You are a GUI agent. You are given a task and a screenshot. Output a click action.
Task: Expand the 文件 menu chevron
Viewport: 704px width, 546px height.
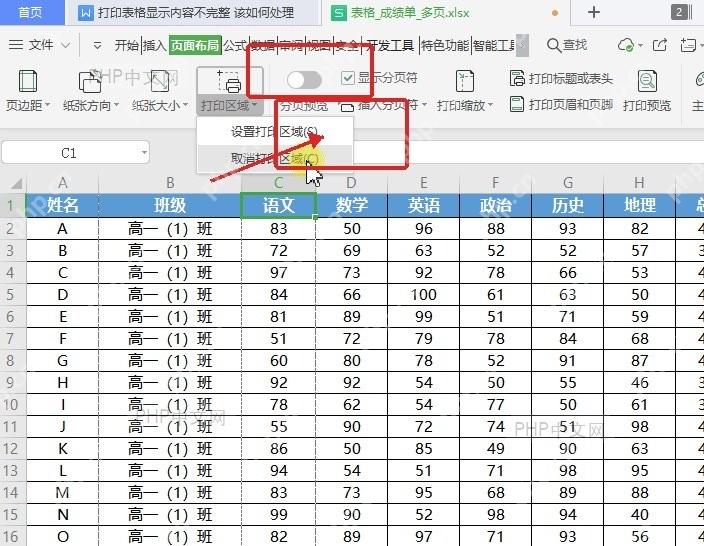pos(66,45)
